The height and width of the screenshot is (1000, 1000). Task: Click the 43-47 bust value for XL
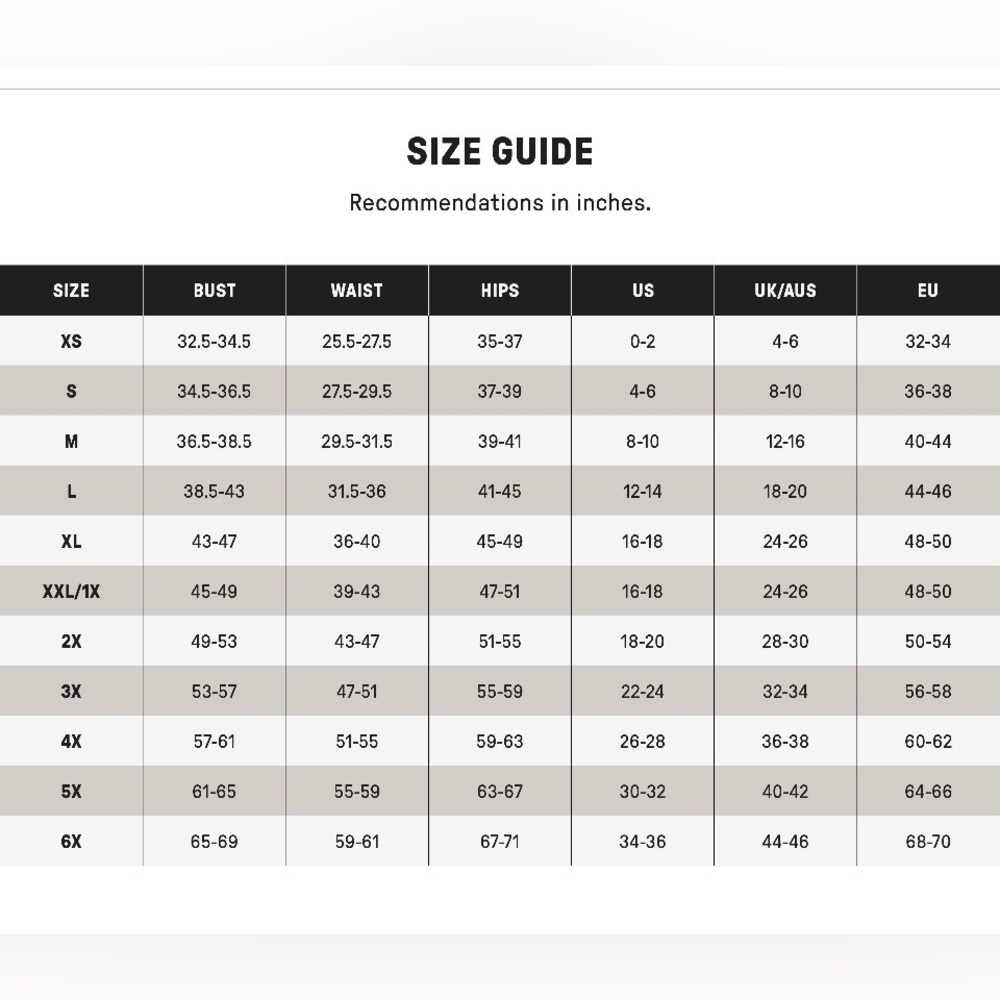coord(214,541)
